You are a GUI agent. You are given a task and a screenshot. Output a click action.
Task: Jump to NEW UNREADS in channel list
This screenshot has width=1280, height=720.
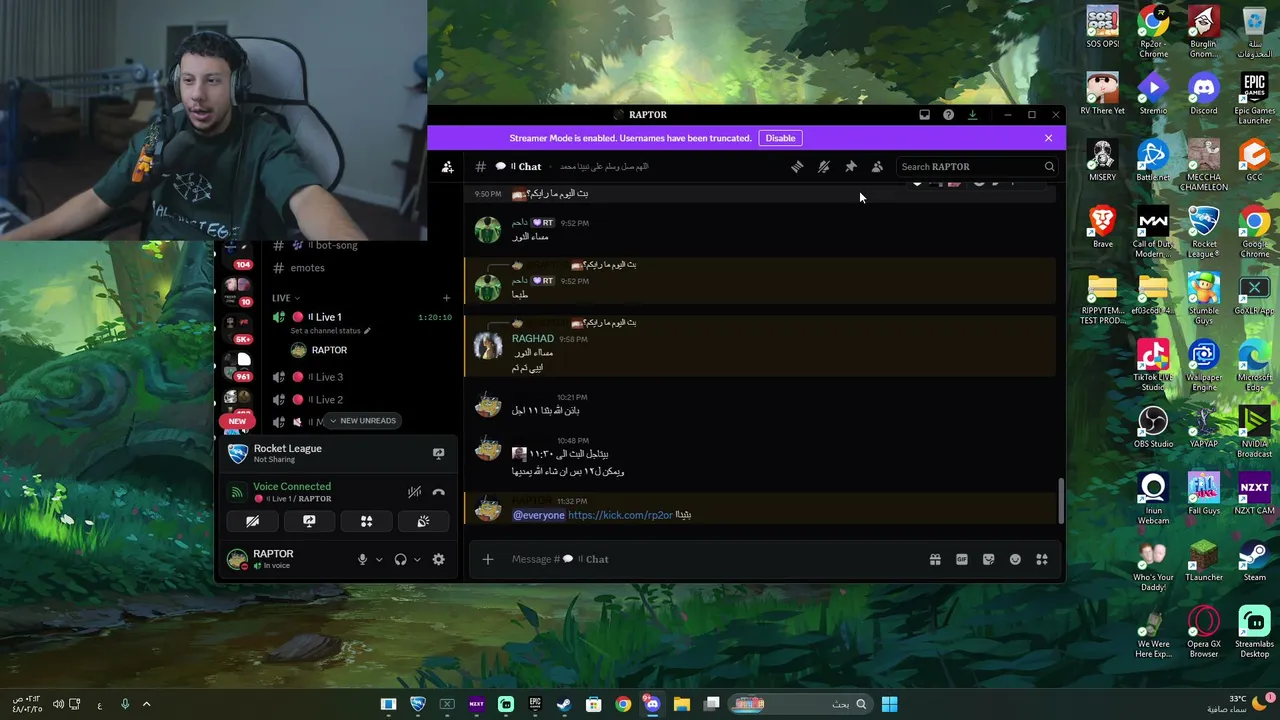(x=362, y=421)
